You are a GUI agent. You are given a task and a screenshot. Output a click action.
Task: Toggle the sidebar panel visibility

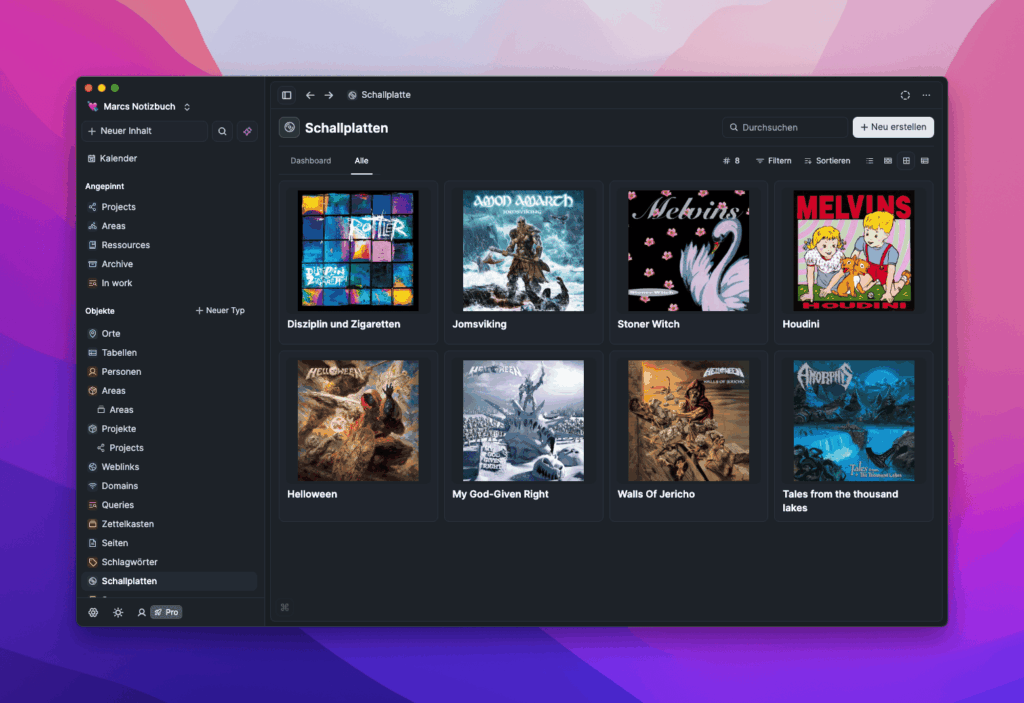click(x=287, y=95)
